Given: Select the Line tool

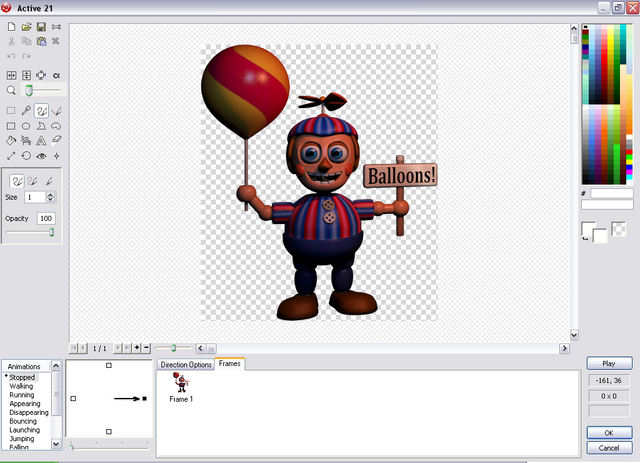Looking at the screenshot, I should (x=56, y=111).
